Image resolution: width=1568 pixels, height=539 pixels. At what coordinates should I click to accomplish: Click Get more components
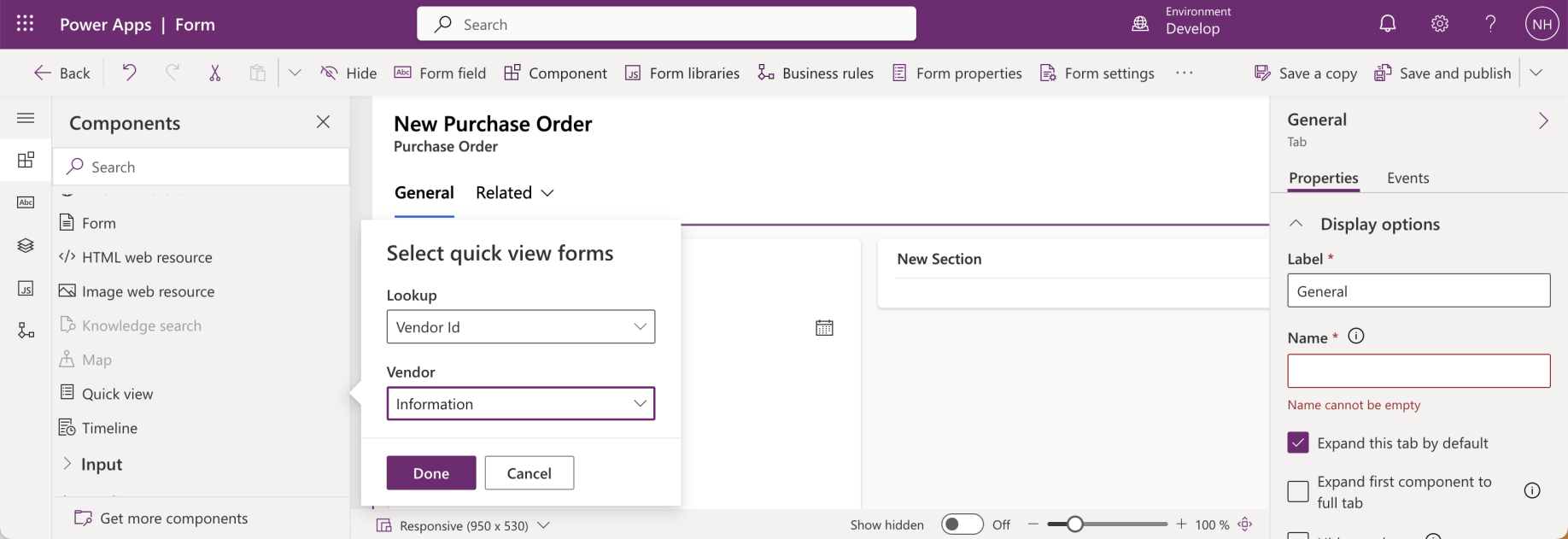(x=161, y=518)
